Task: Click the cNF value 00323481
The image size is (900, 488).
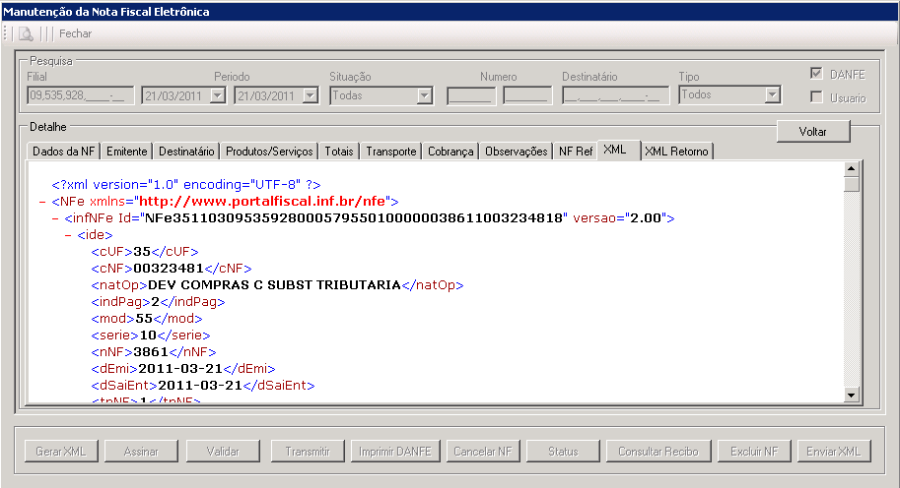Action: coord(169,269)
